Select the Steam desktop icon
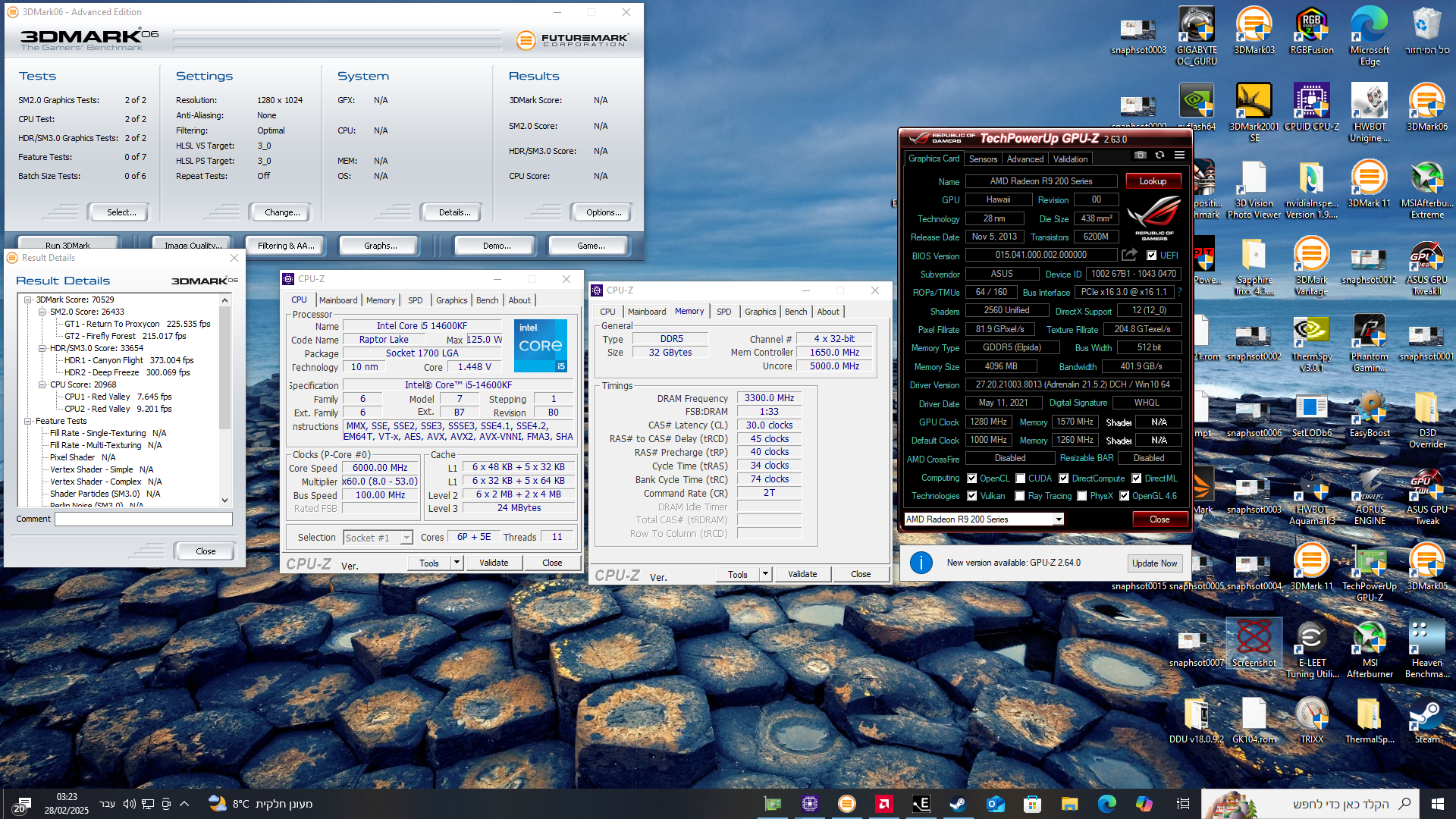This screenshot has height=819, width=1456. point(1427,720)
